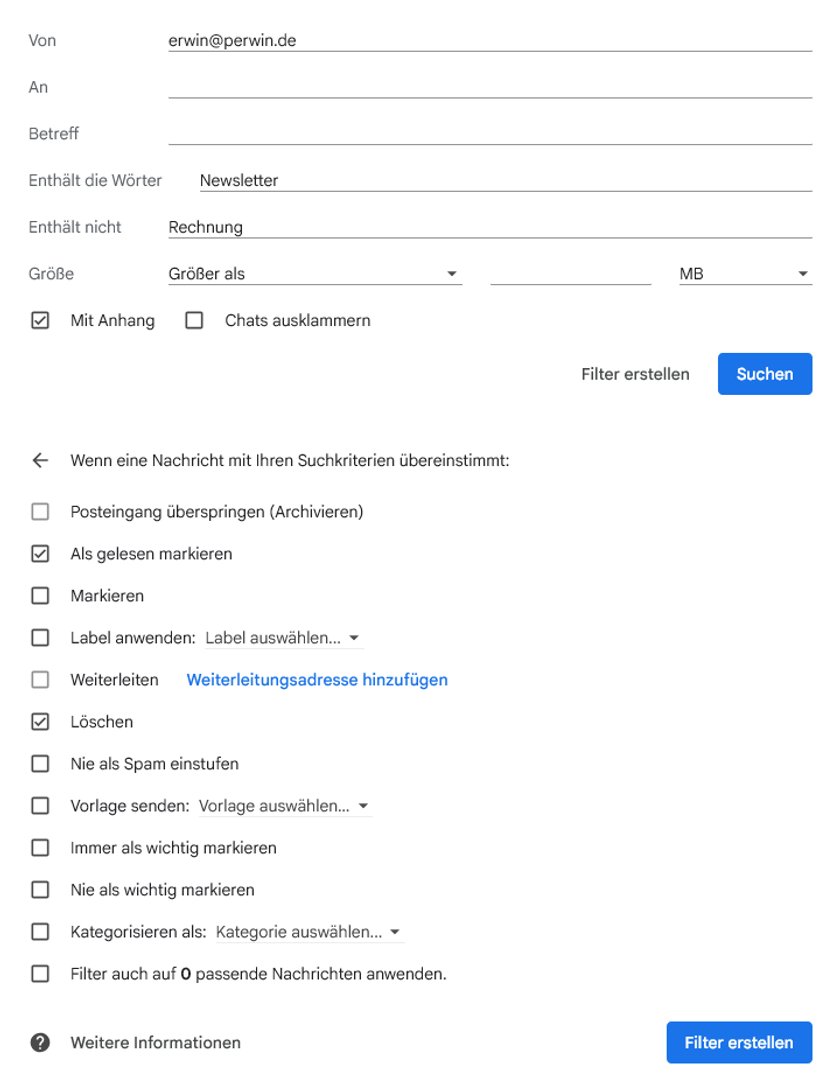Click the Label auswählen dropdown arrow
Viewport: 840px width, 1091px height.
(x=356, y=637)
